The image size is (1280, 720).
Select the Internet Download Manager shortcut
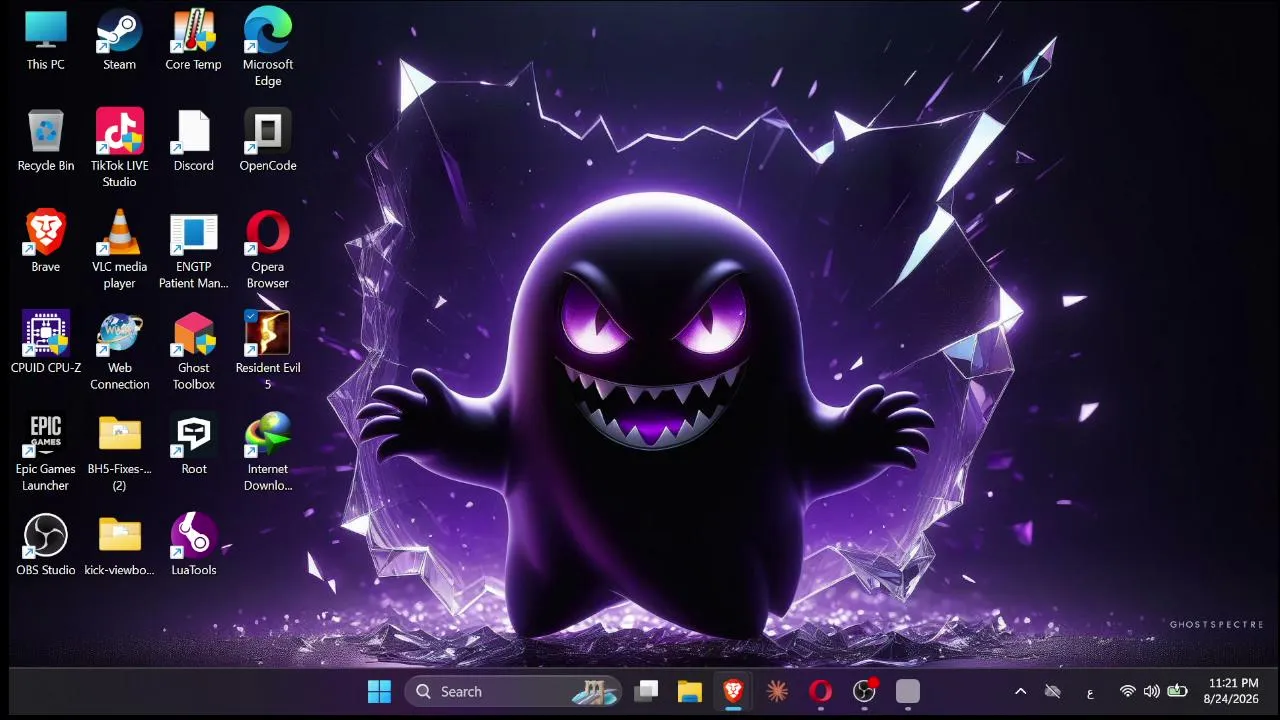(268, 452)
